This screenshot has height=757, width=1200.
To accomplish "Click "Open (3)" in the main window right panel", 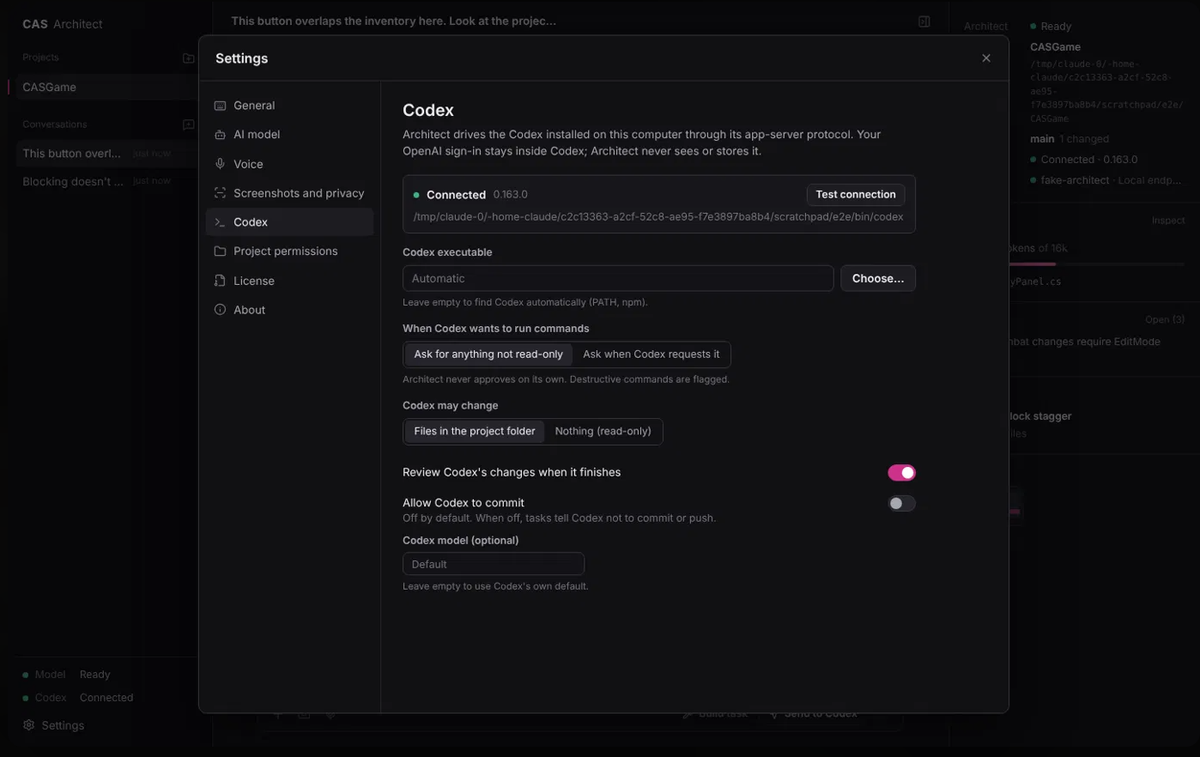I will point(1165,320).
